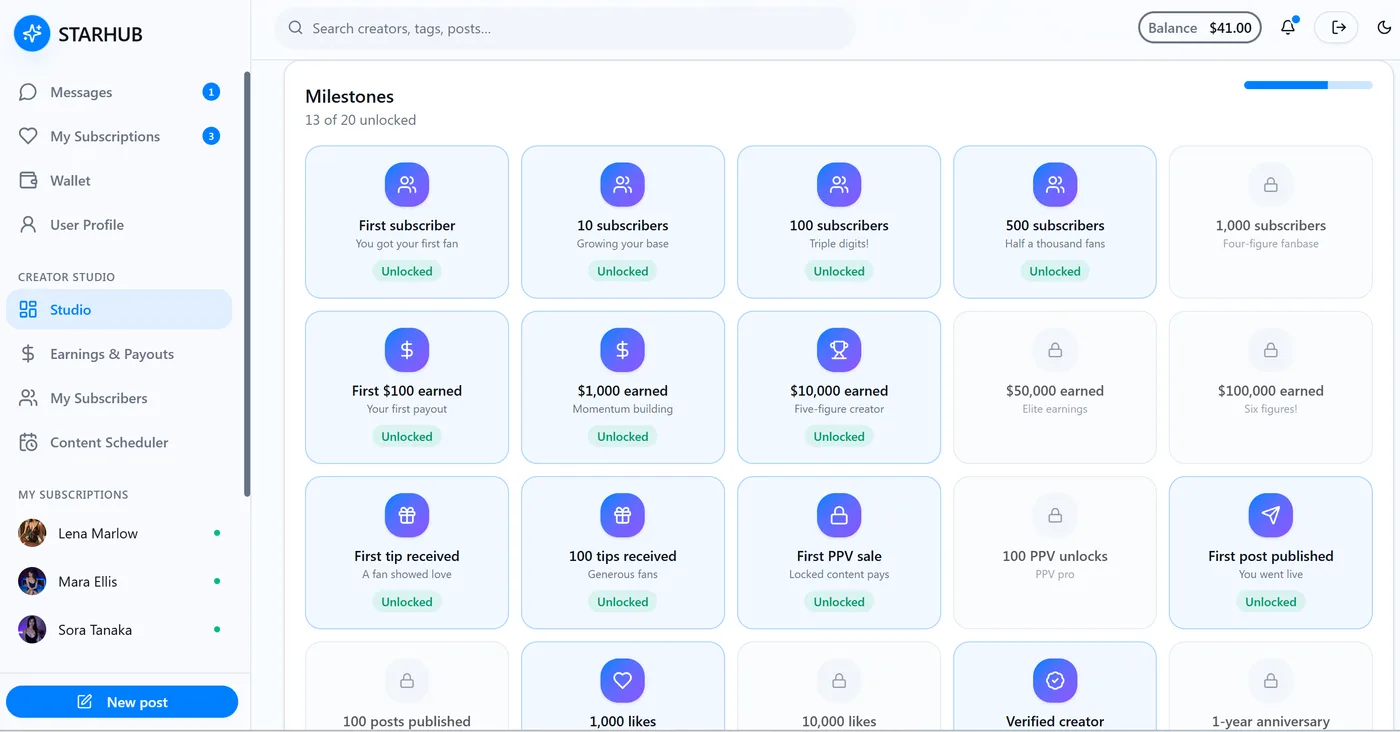1400x732 pixels.
Task: Click the StarHub sparkle logo icon
Action: (x=32, y=34)
